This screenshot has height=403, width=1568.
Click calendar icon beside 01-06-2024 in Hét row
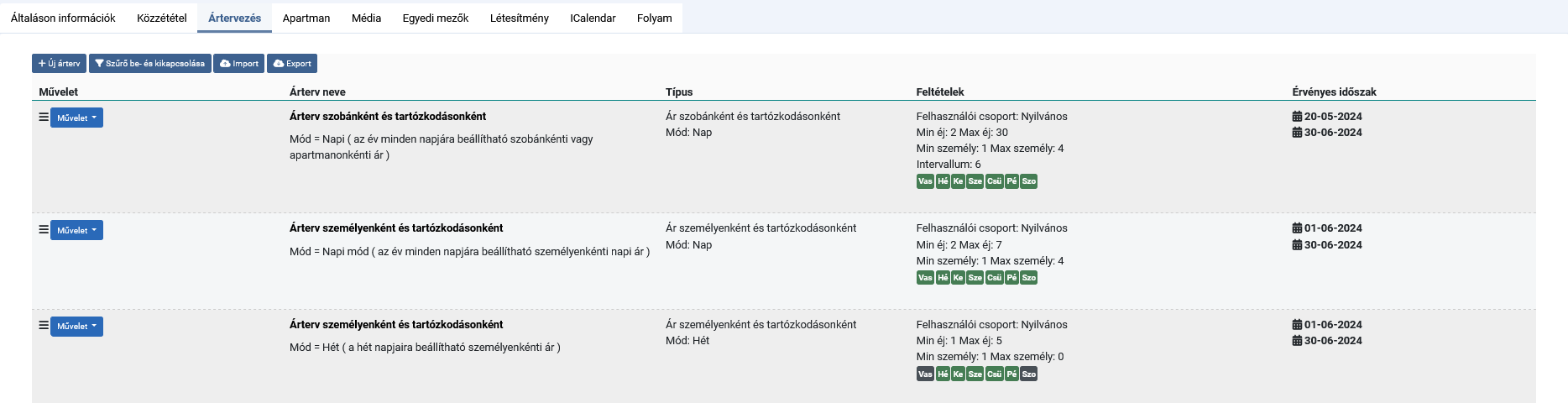[1297, 325]
